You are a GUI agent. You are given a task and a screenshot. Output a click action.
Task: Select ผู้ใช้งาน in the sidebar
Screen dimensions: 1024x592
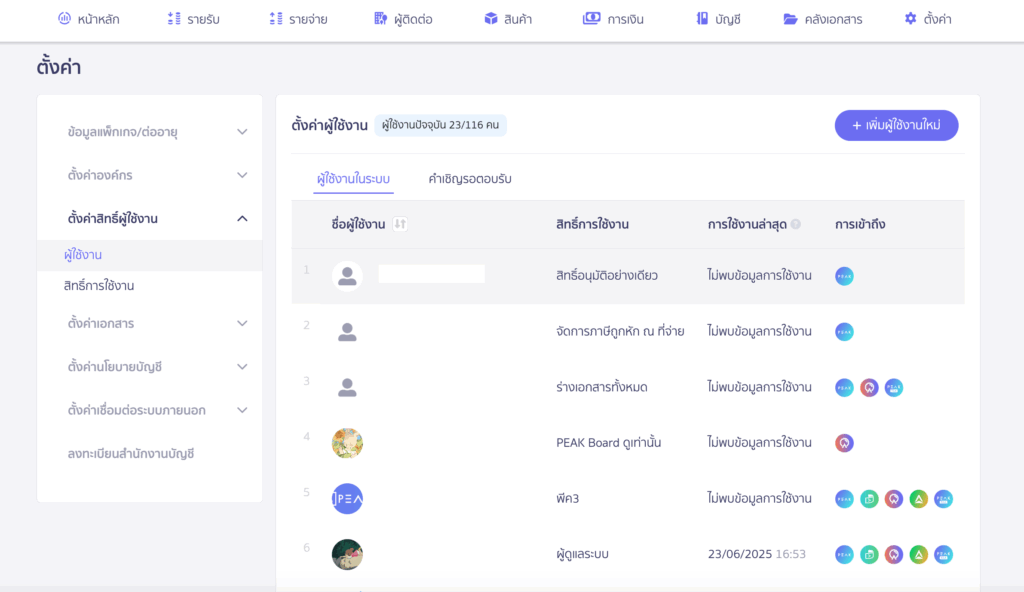[x=150, y=255]
